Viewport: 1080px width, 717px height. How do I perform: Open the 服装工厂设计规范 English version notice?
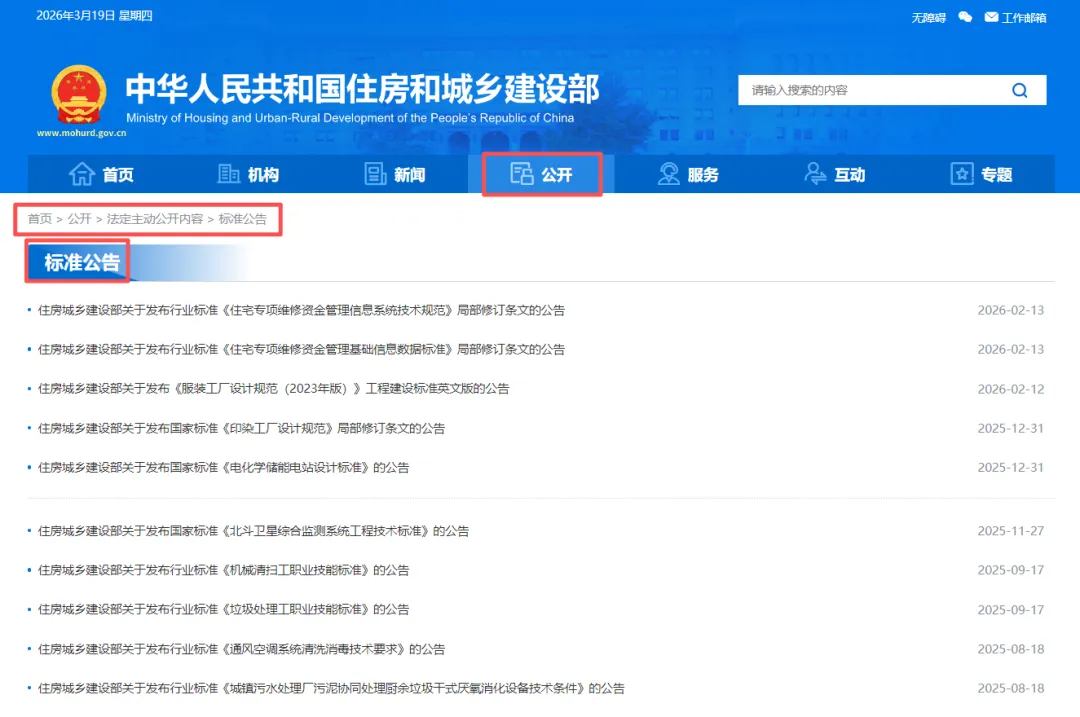(273, 389)
